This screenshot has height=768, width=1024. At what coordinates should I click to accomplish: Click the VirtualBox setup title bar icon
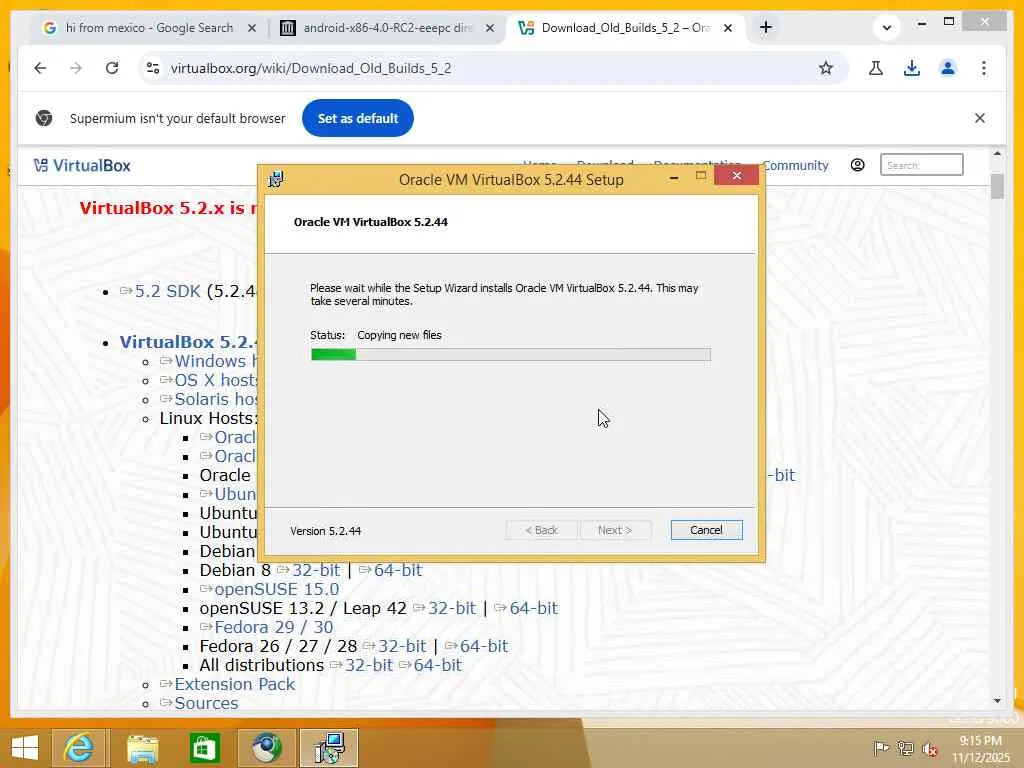[x=276, y=179]
